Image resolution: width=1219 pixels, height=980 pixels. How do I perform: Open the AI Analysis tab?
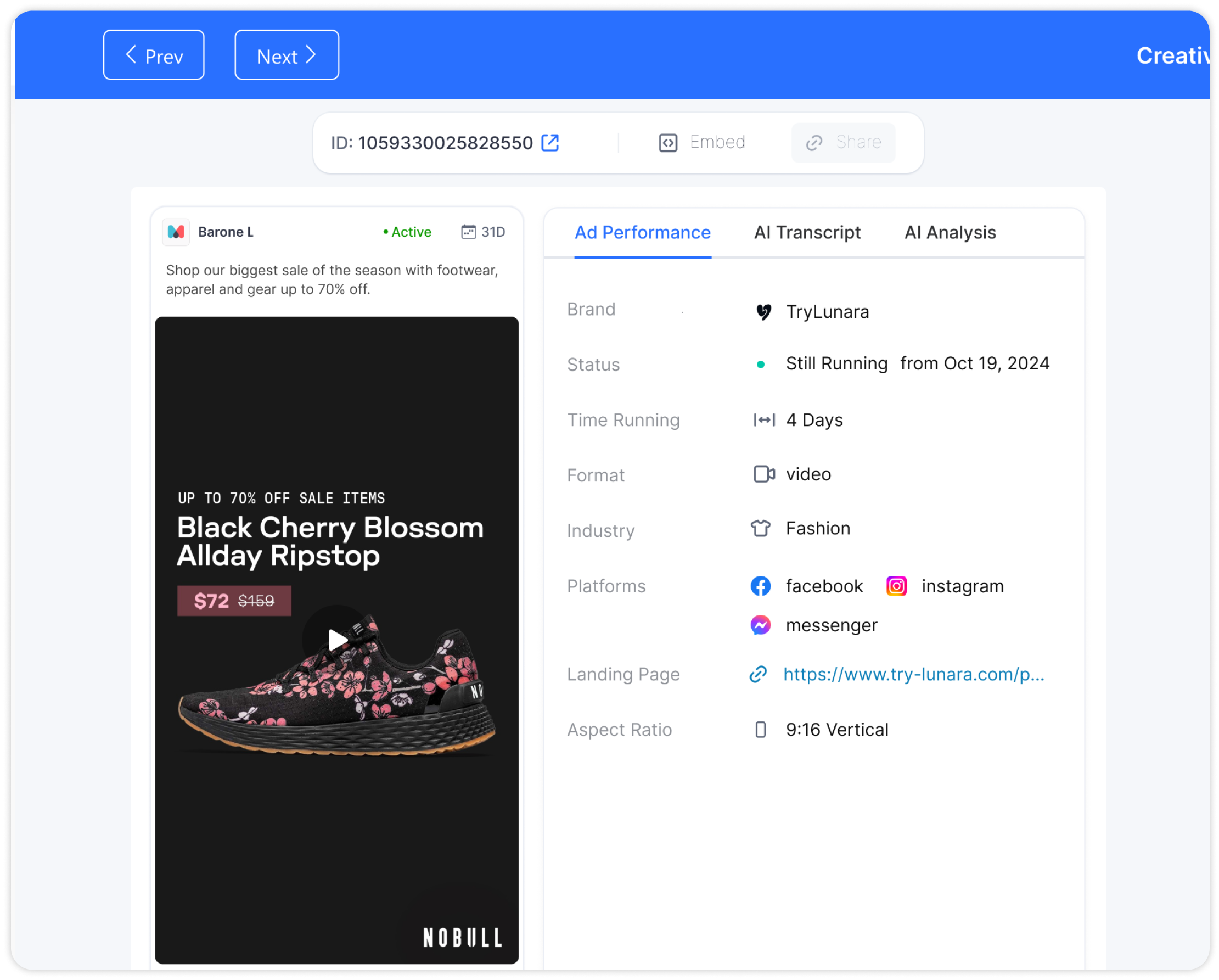click(x=950, y=232)
